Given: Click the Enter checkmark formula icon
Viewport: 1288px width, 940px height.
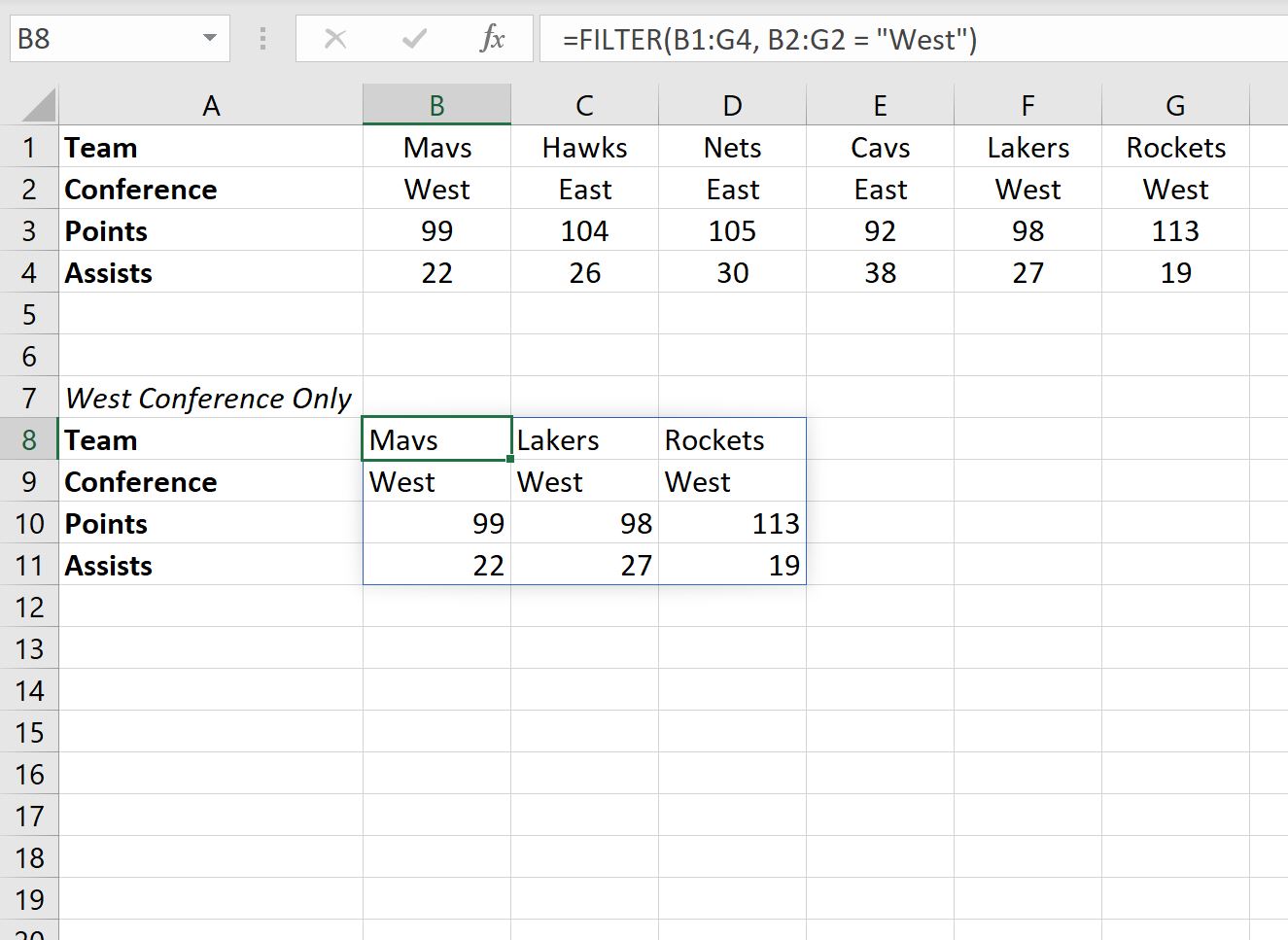Looking at the screenshot, I should [x=414, y=39].
